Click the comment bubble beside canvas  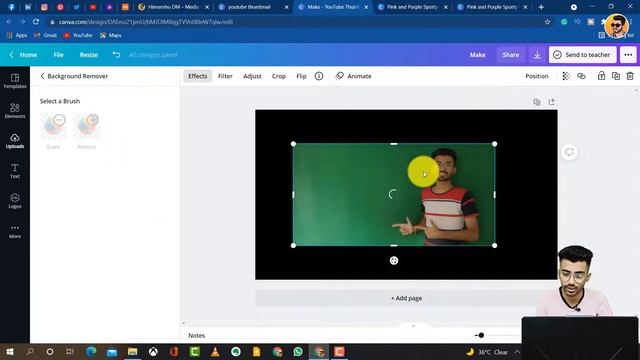click(569, 152)
